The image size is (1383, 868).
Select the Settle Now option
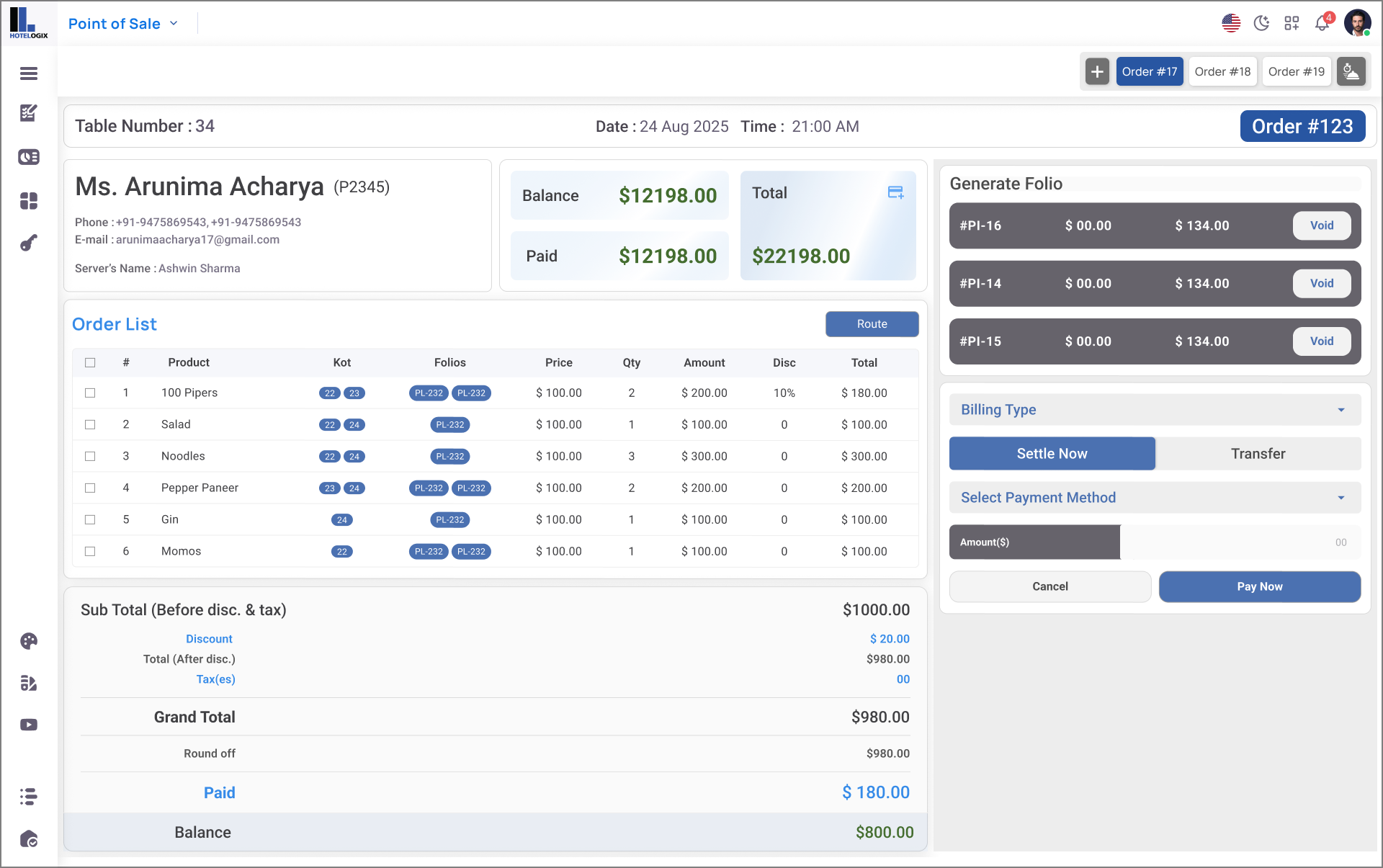click(1052, 454)
